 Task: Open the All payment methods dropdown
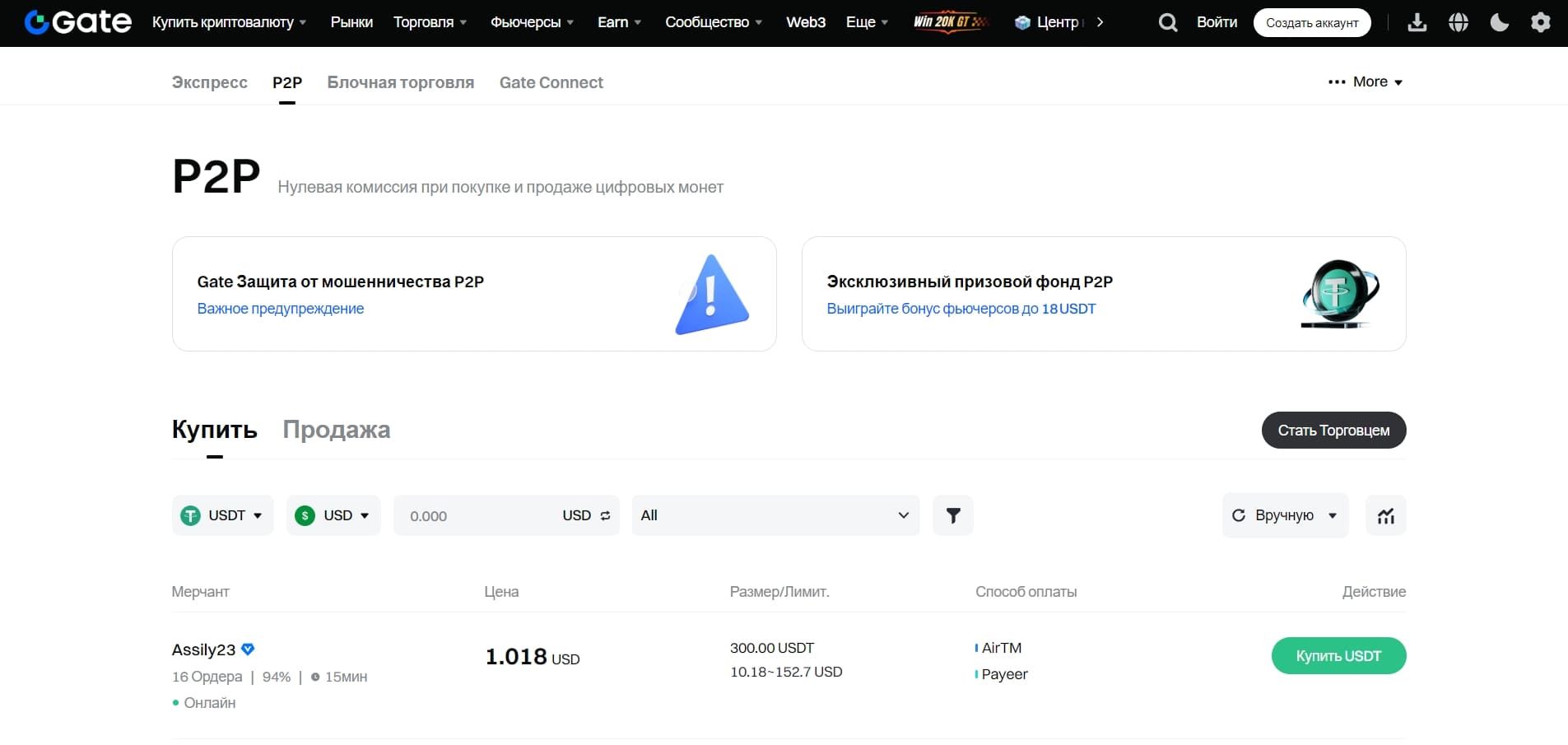coord(775,515)
